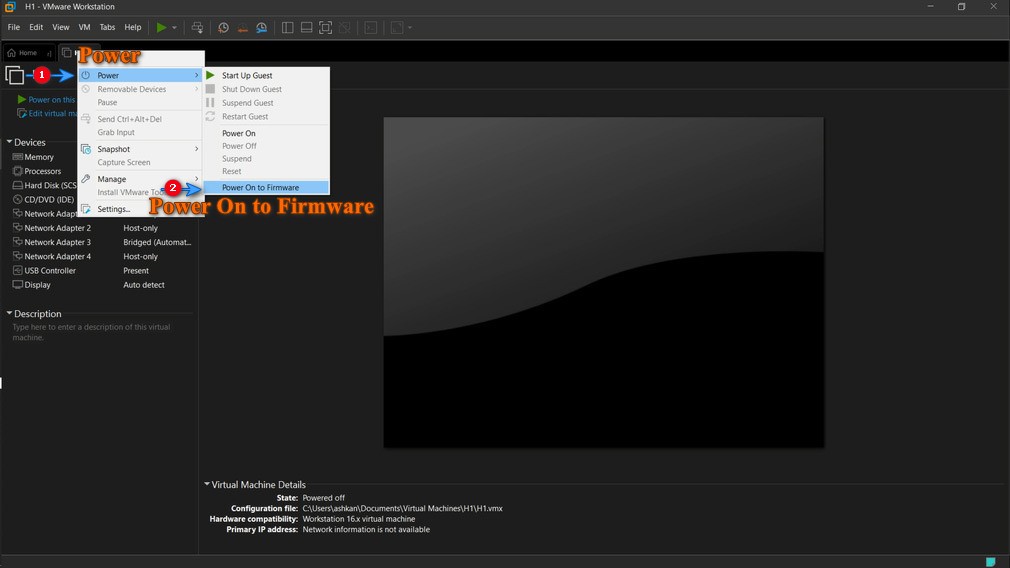
Task: Click the green Power On play toolbar button
Action: coord(161,28)
